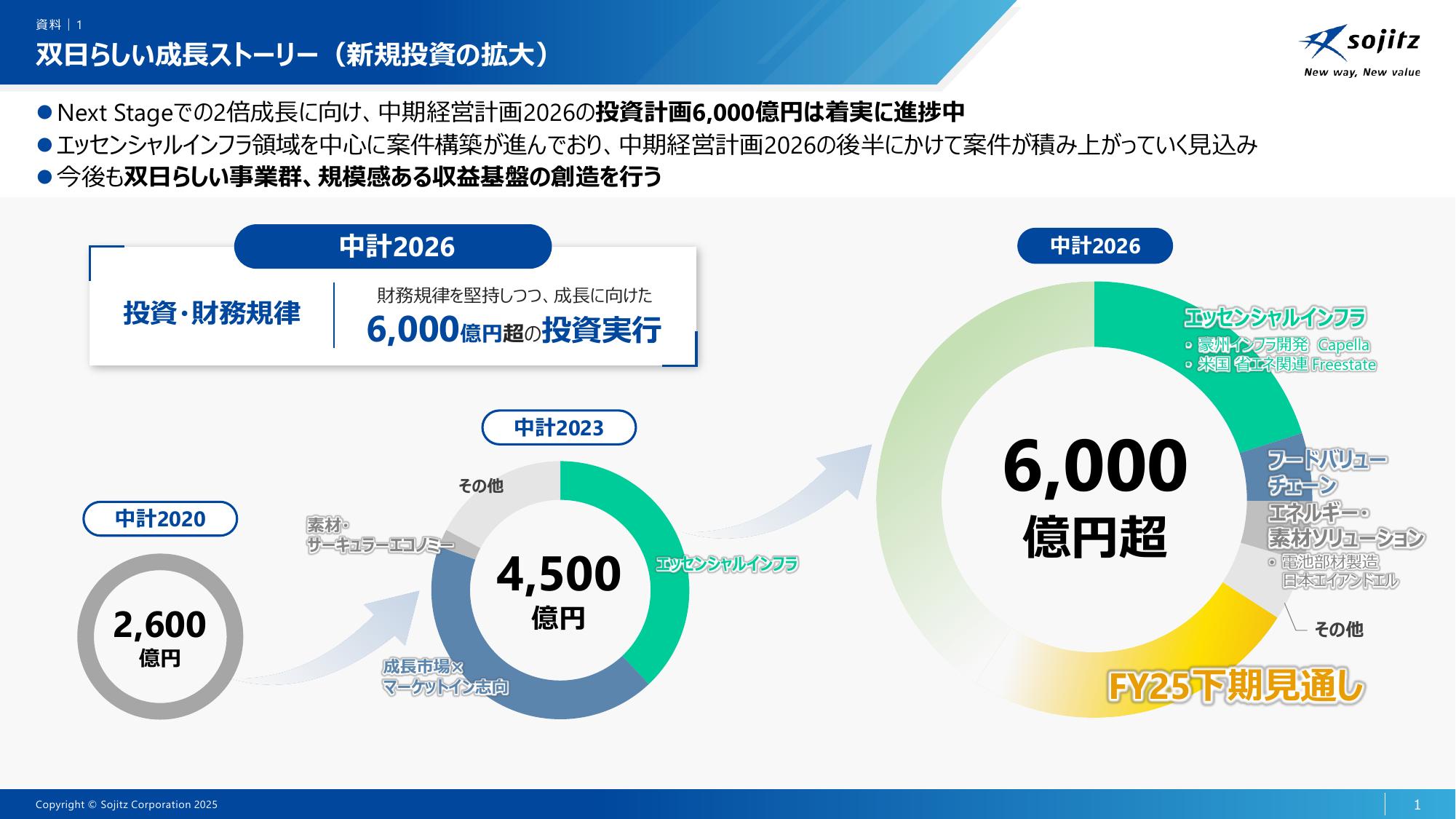Click the 中計2026 pill above donut chart

(x=1094, y=246)
